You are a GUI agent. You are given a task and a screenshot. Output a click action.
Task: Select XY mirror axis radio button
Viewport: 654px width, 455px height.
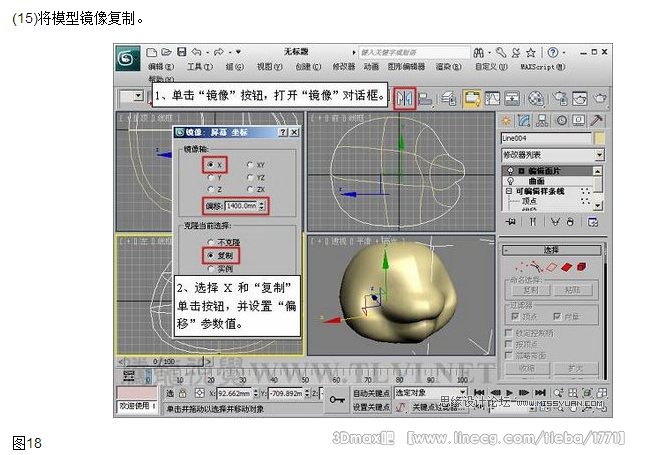(250, 165)
